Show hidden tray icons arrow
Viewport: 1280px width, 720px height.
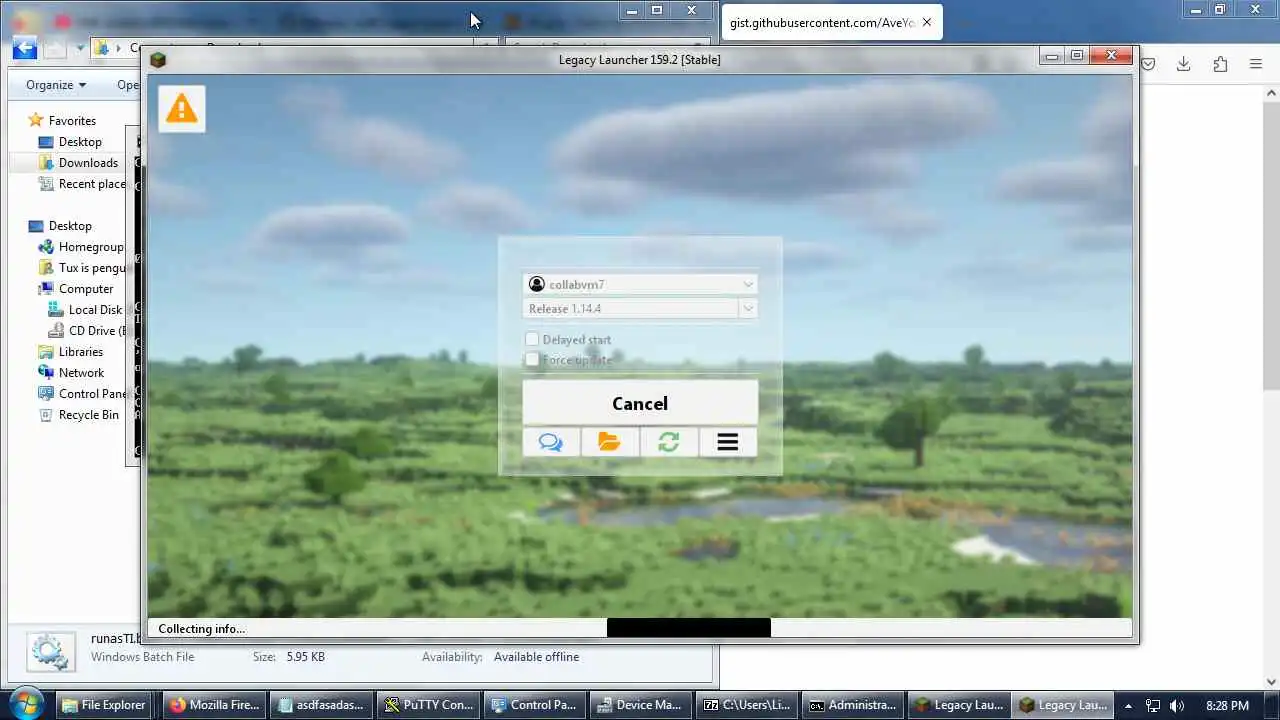click(1128, 706)
